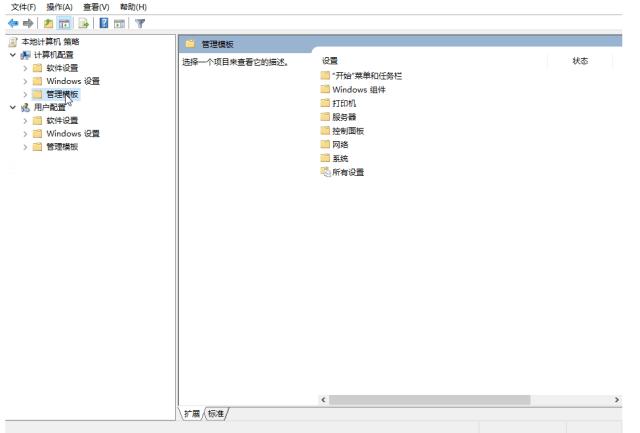Select the 本地计算机 策略 root node
The width and height of the screenshot is (640, 433).
pos(50,42)
